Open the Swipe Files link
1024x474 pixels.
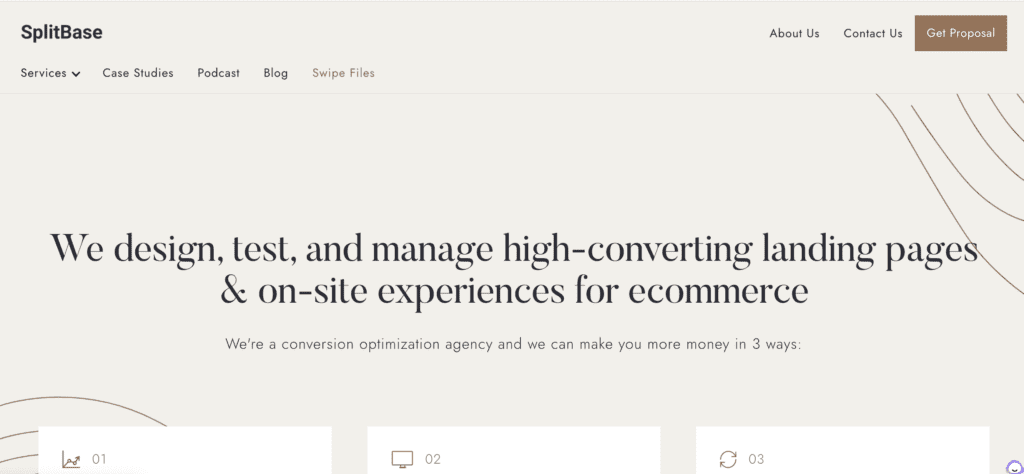tap(344, 73)
